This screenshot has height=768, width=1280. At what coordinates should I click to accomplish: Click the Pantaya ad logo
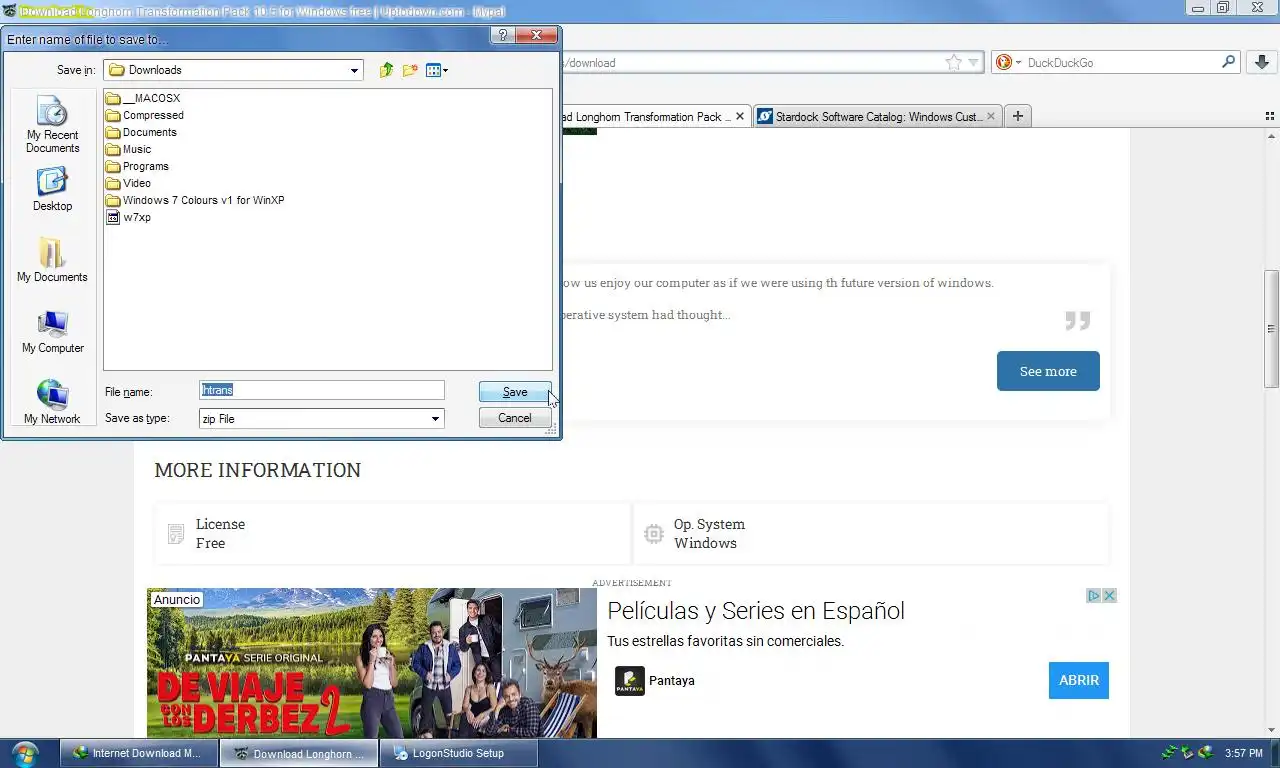[x=630, y=681]
